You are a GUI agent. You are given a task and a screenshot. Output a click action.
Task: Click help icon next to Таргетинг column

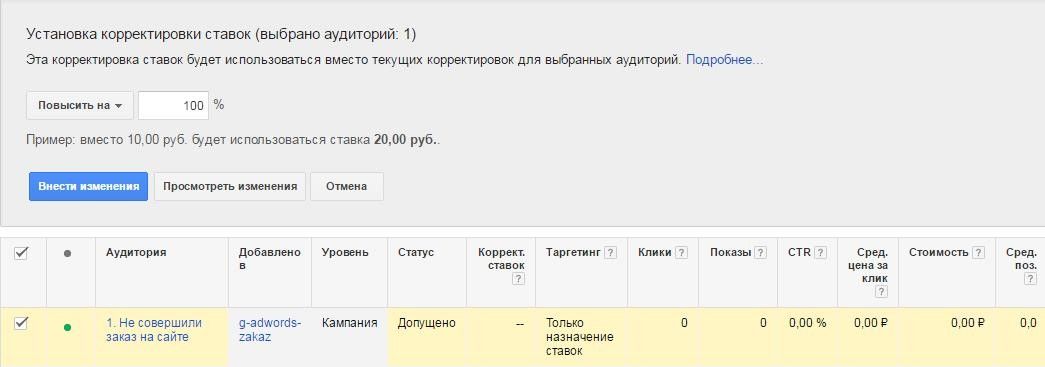(610, 252)
